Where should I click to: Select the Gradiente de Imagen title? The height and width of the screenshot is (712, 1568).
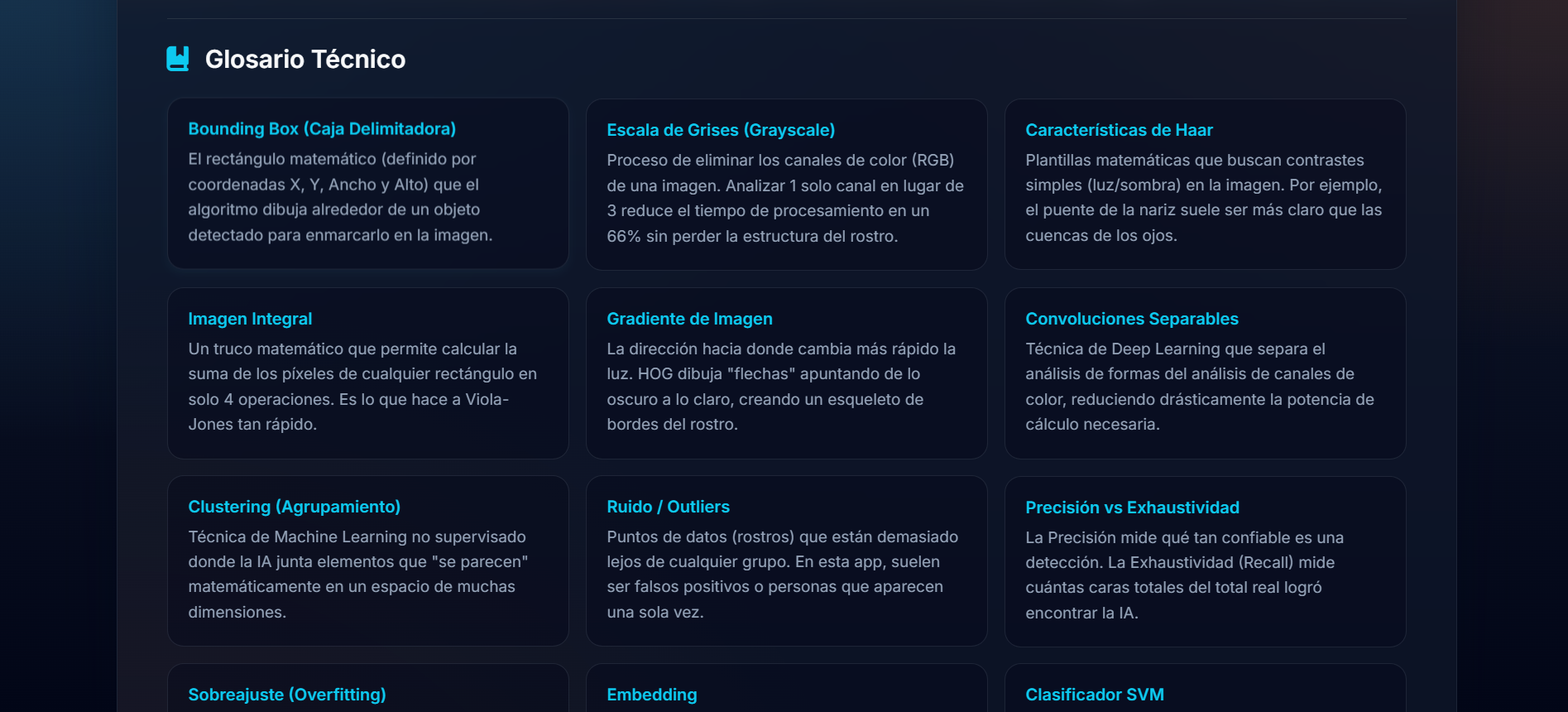pyautogui.click(x=689, y=319)
